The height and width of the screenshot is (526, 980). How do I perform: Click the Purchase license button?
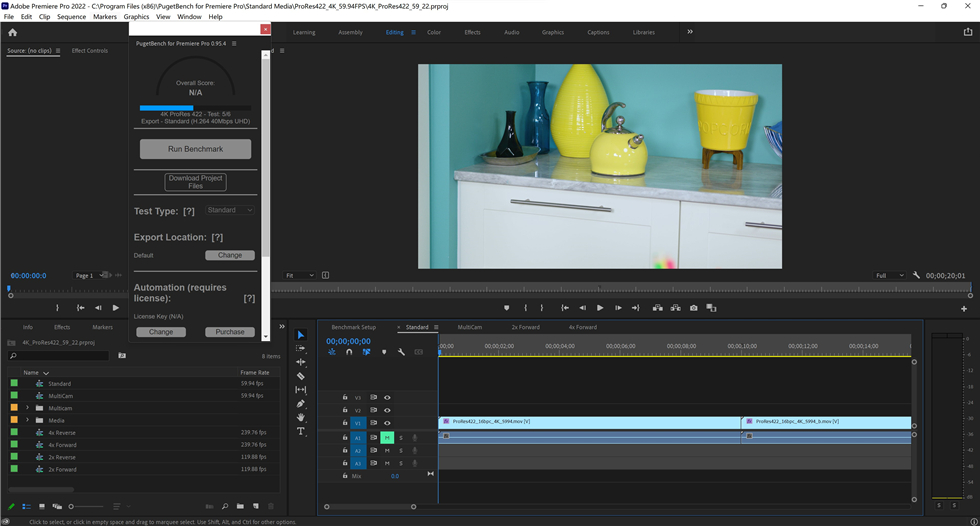point(229,332)
